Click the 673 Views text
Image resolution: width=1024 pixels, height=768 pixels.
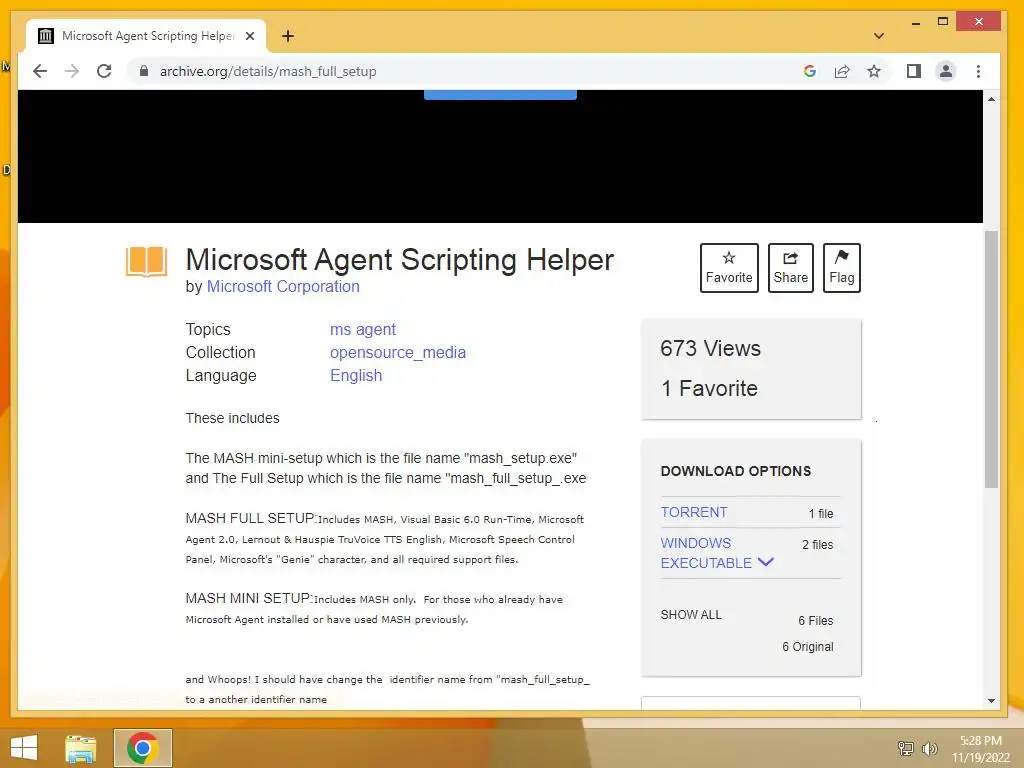(711, 348)
